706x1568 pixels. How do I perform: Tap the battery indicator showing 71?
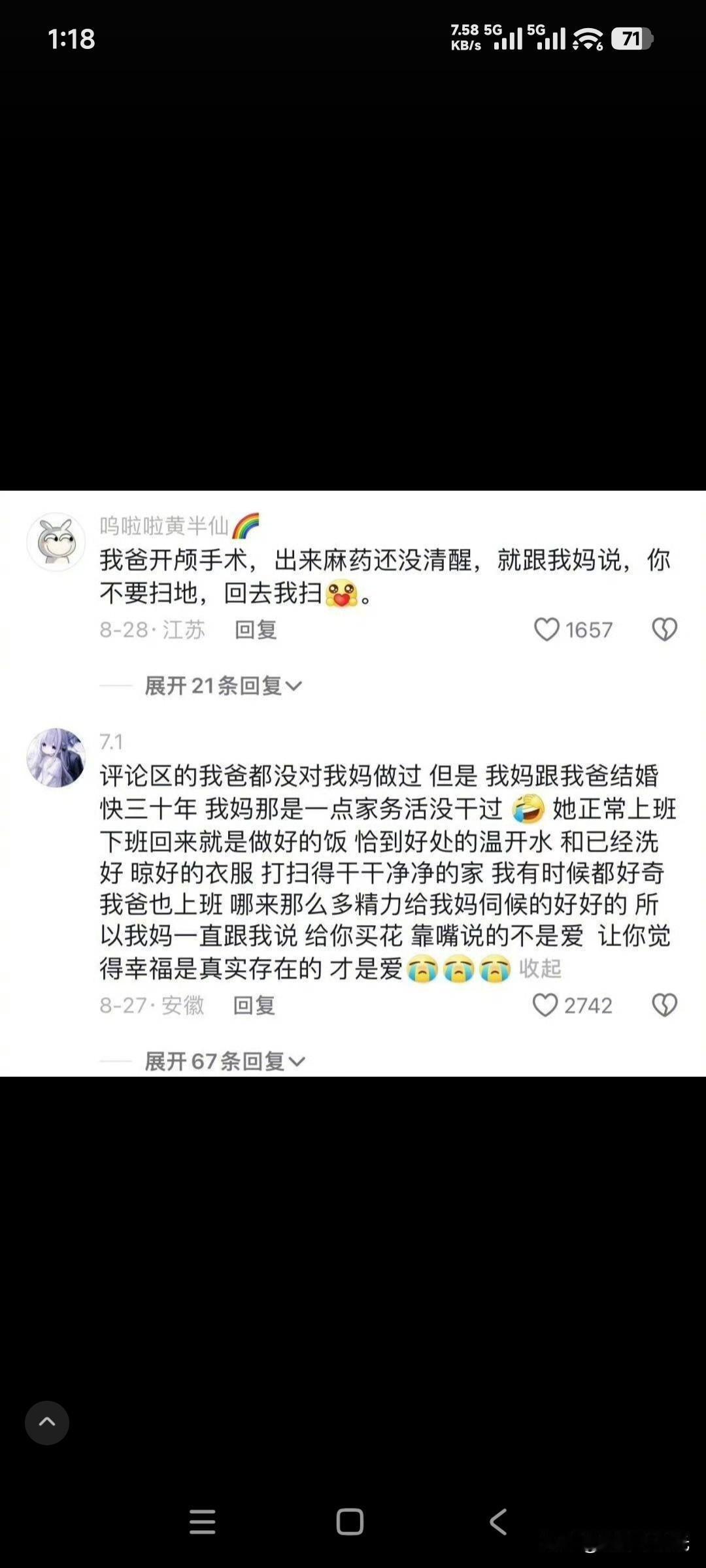(x=632, y=39)
